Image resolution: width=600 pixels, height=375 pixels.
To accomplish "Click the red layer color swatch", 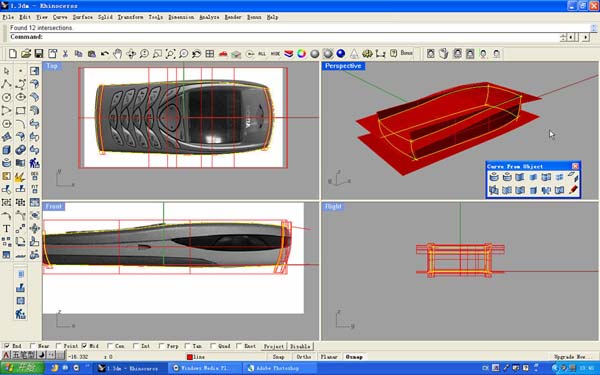I will (189, 357).
